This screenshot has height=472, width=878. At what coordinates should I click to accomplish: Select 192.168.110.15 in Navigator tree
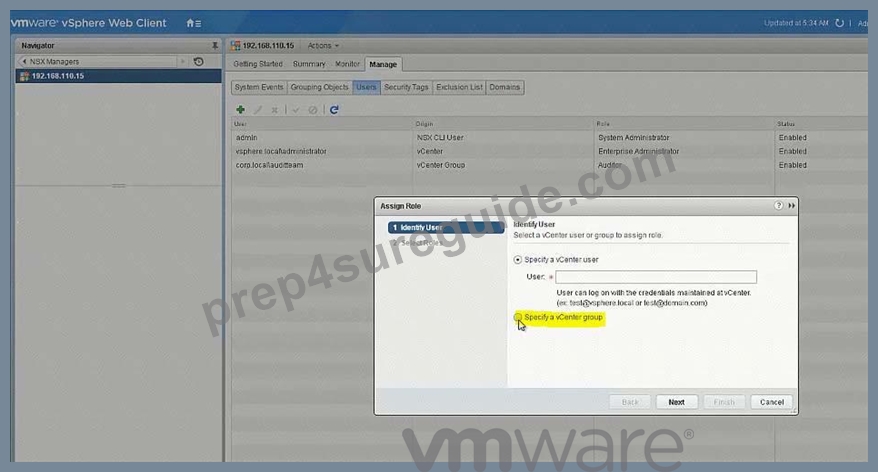[118, 76]
